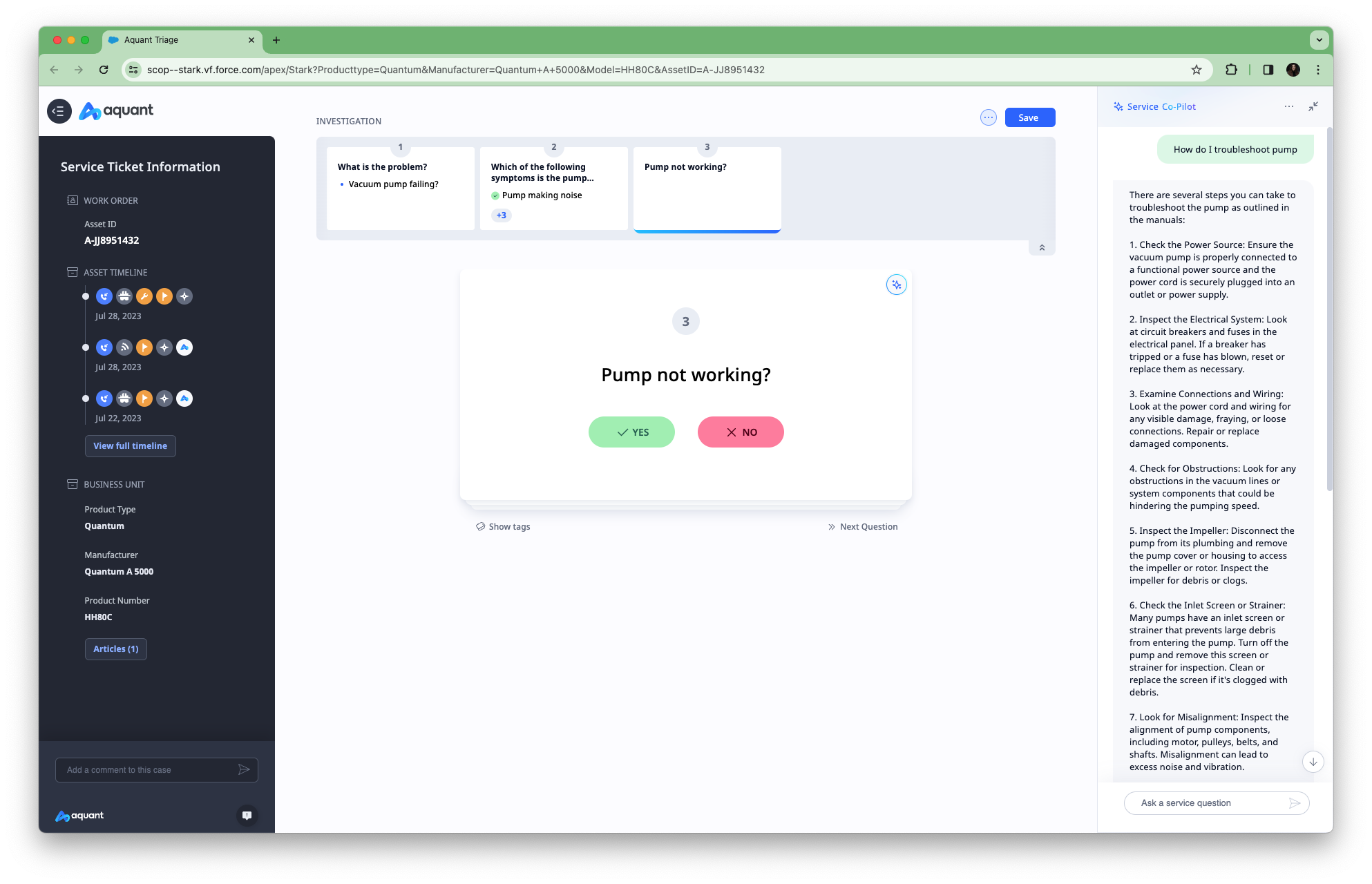Select the step 2 symptoms card
The height and width of the screenshot is (884, 1372).
click(554, 188)
